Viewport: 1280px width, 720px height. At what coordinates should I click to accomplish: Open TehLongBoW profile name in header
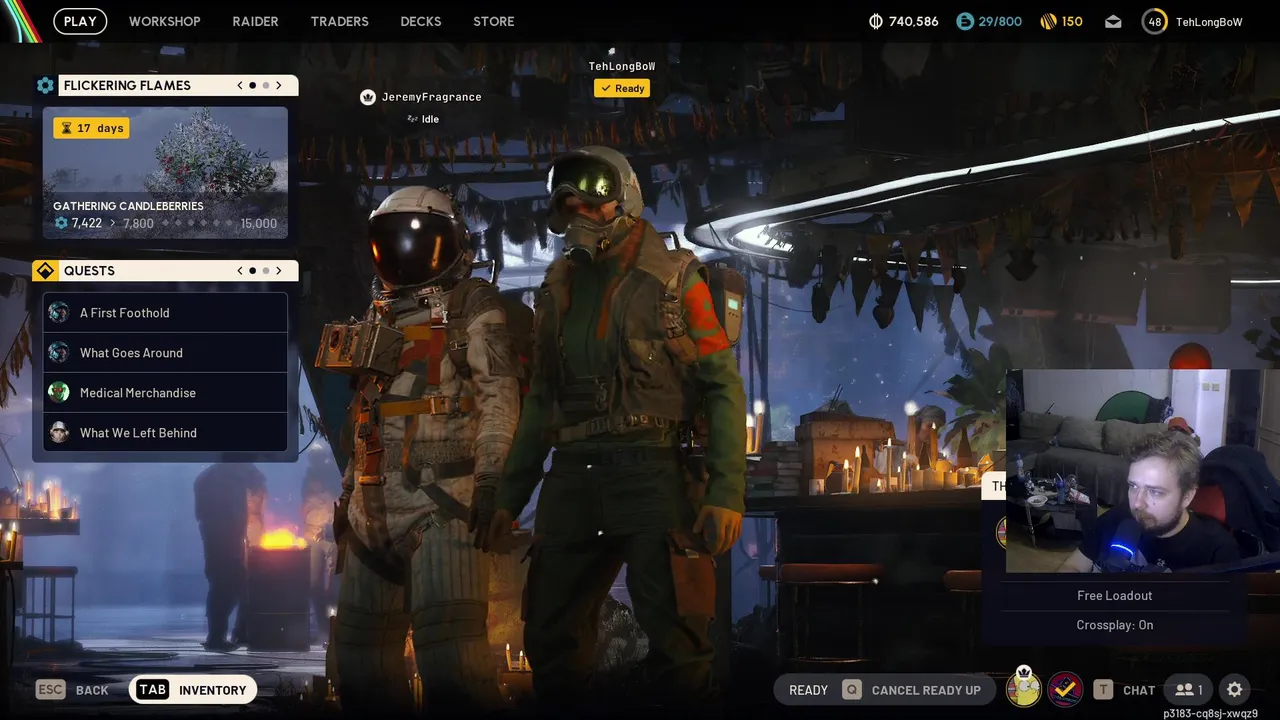click(x=1209, y=22)
